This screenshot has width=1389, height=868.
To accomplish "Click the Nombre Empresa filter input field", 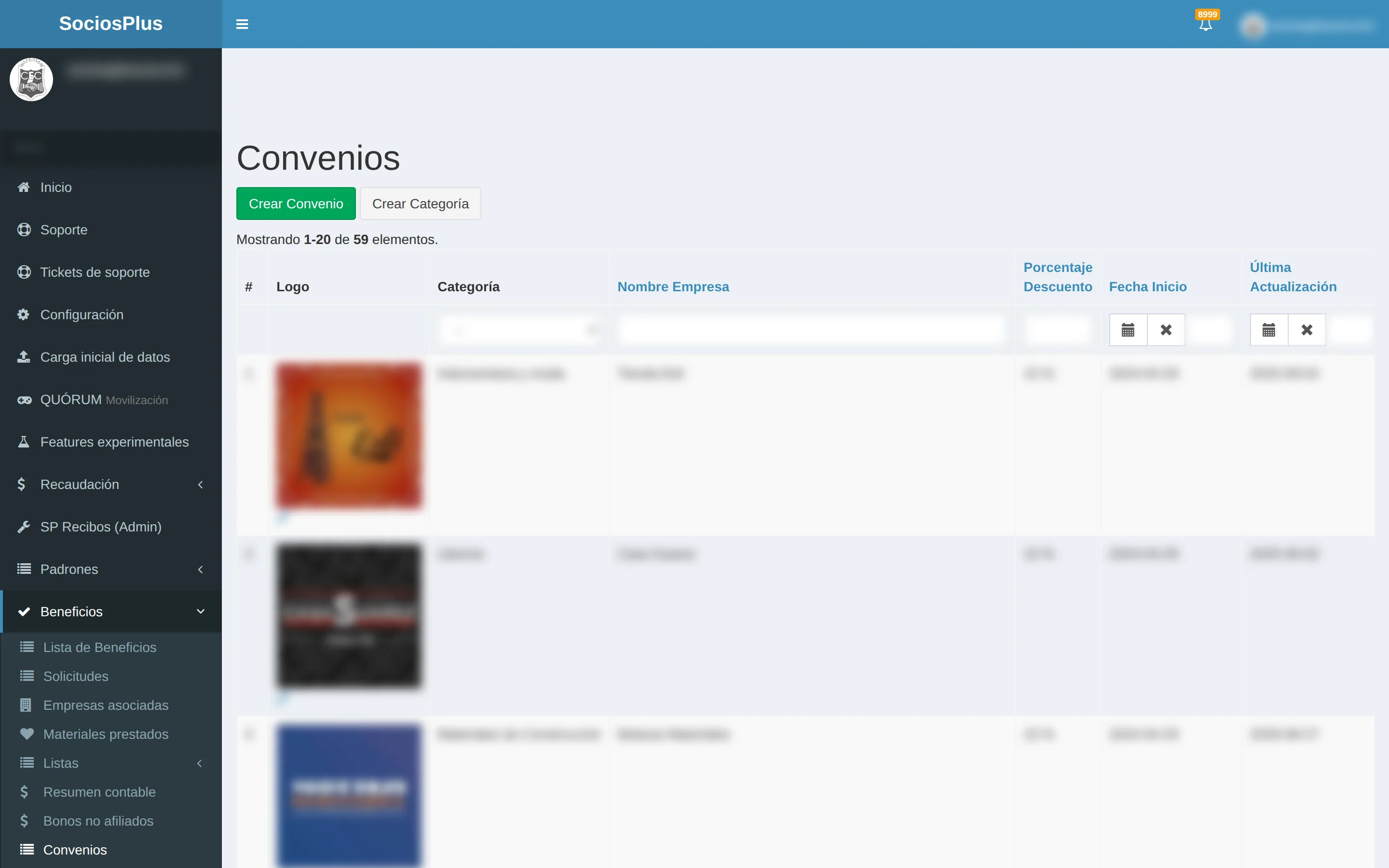I will (812, 330).
